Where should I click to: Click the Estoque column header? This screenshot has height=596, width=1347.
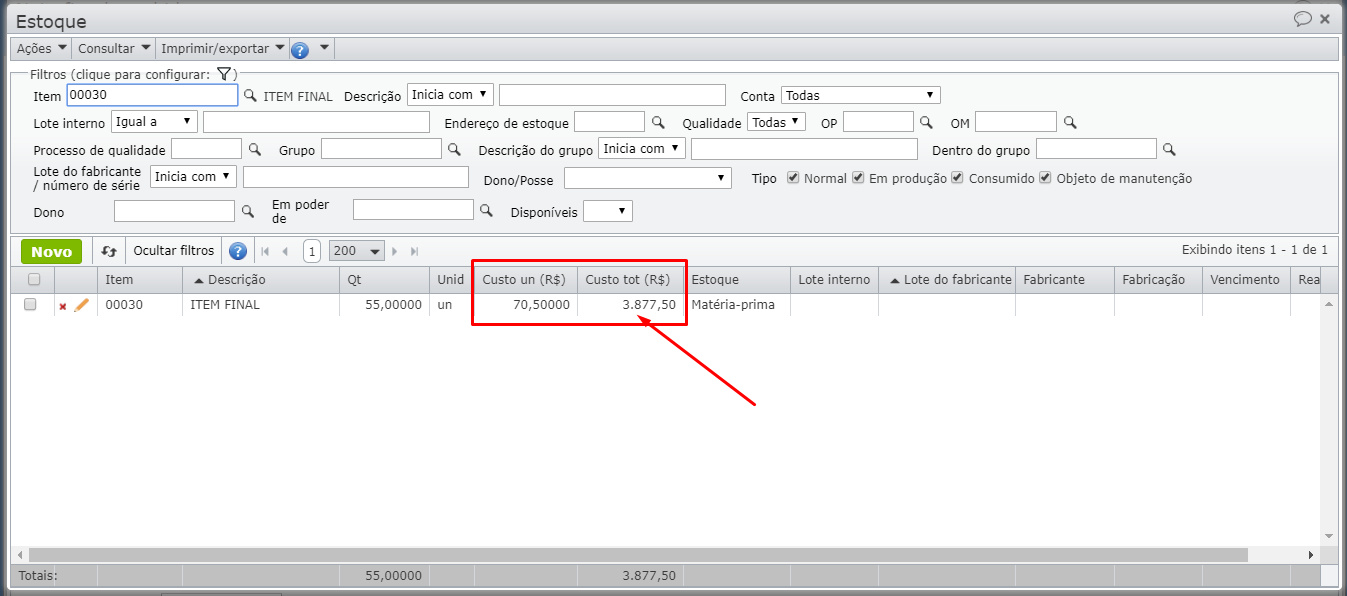[738, 280]
